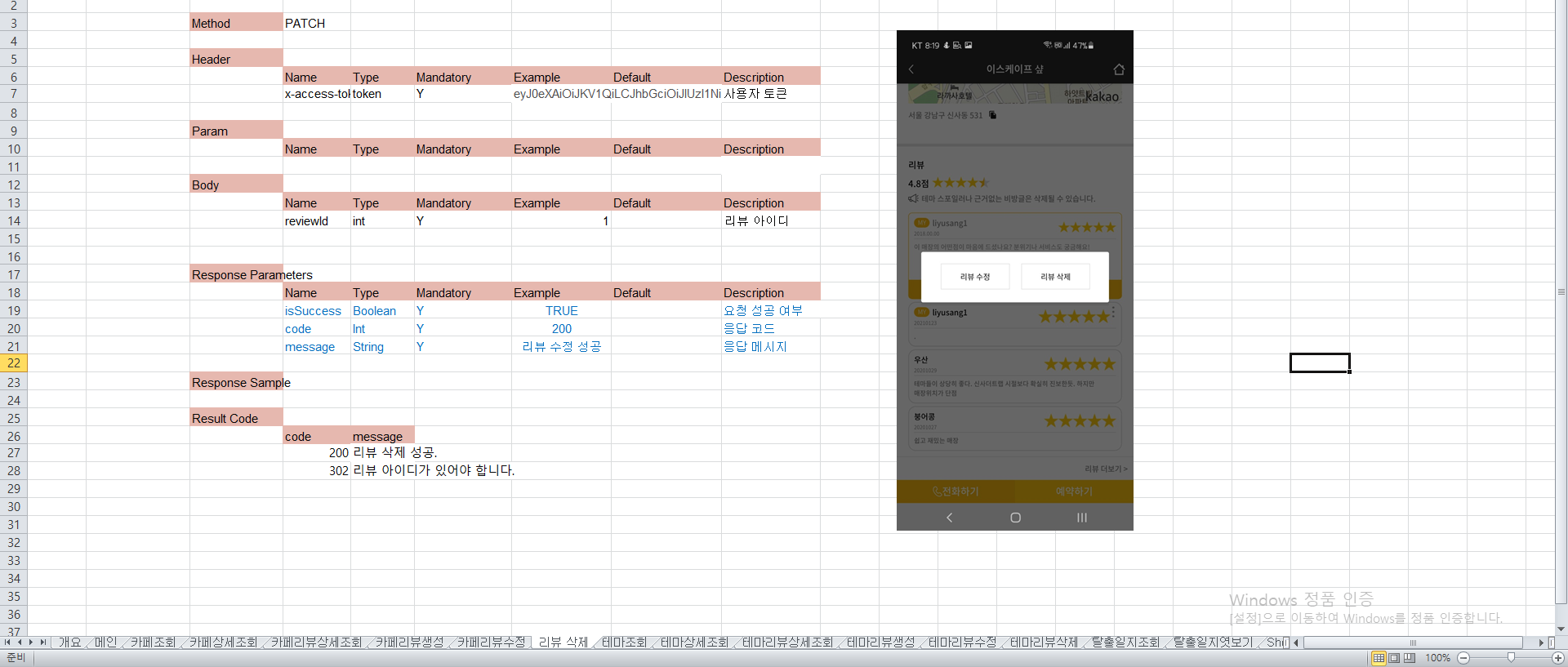Screen dimensions: 1568x667
Task: Select the active 리뷰 삭제 sheet tab
Action: tap(563, 643)
